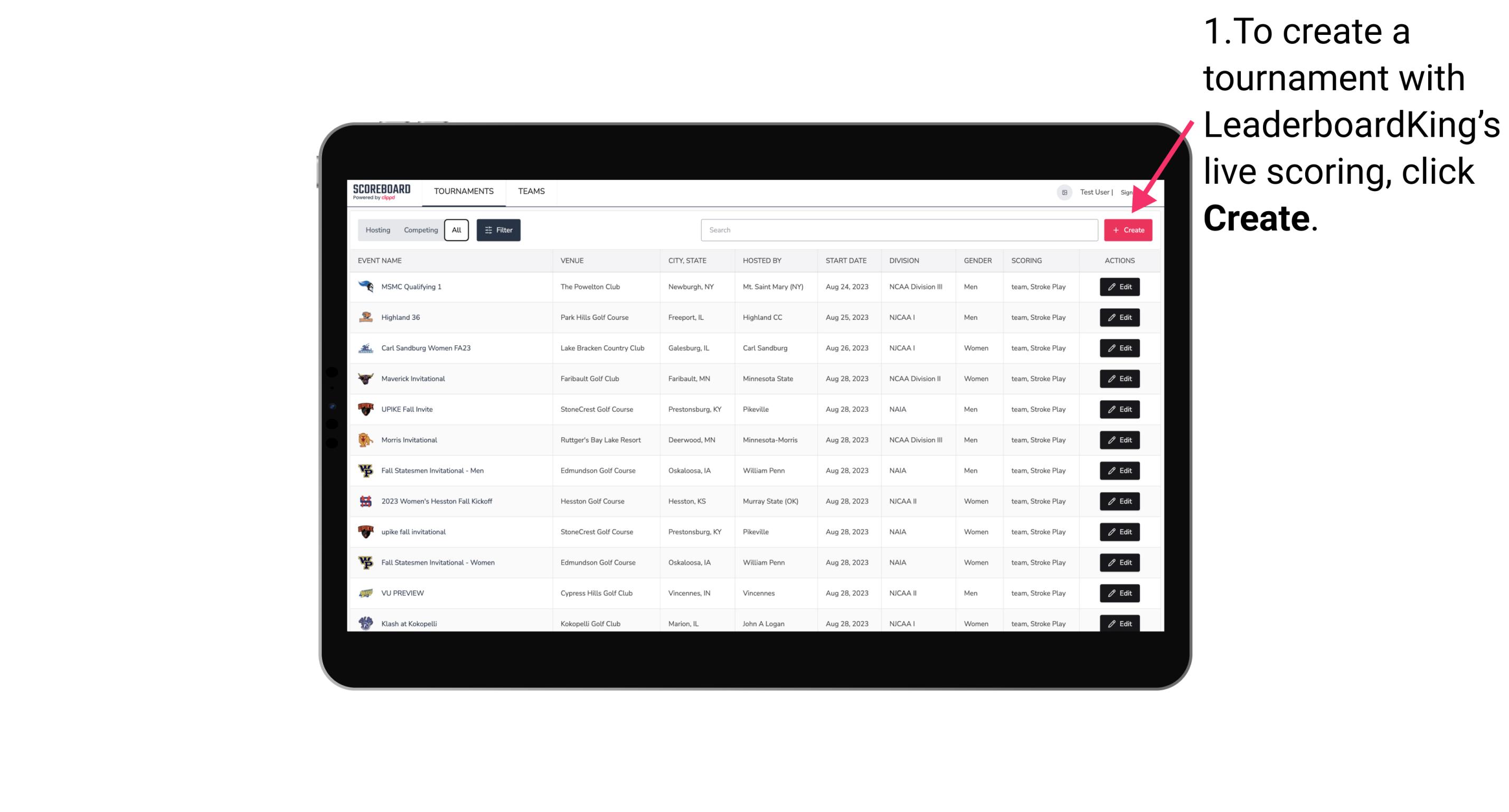Click the TOURNAMENTS navigation menu item

pos(463,191)
